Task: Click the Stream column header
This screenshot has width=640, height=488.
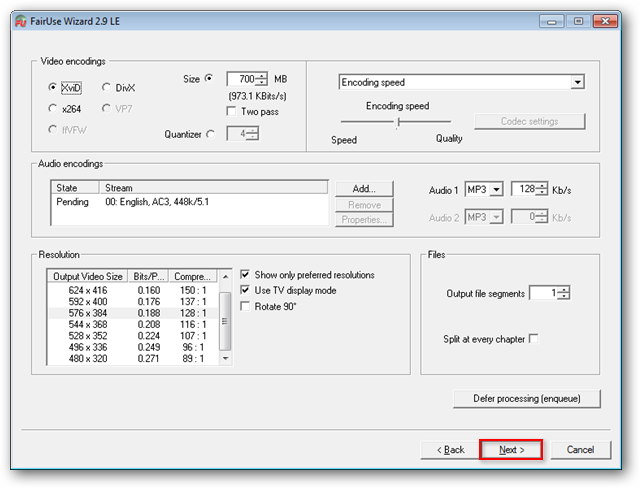Action: pyautogui.click(x=213, y=188)
